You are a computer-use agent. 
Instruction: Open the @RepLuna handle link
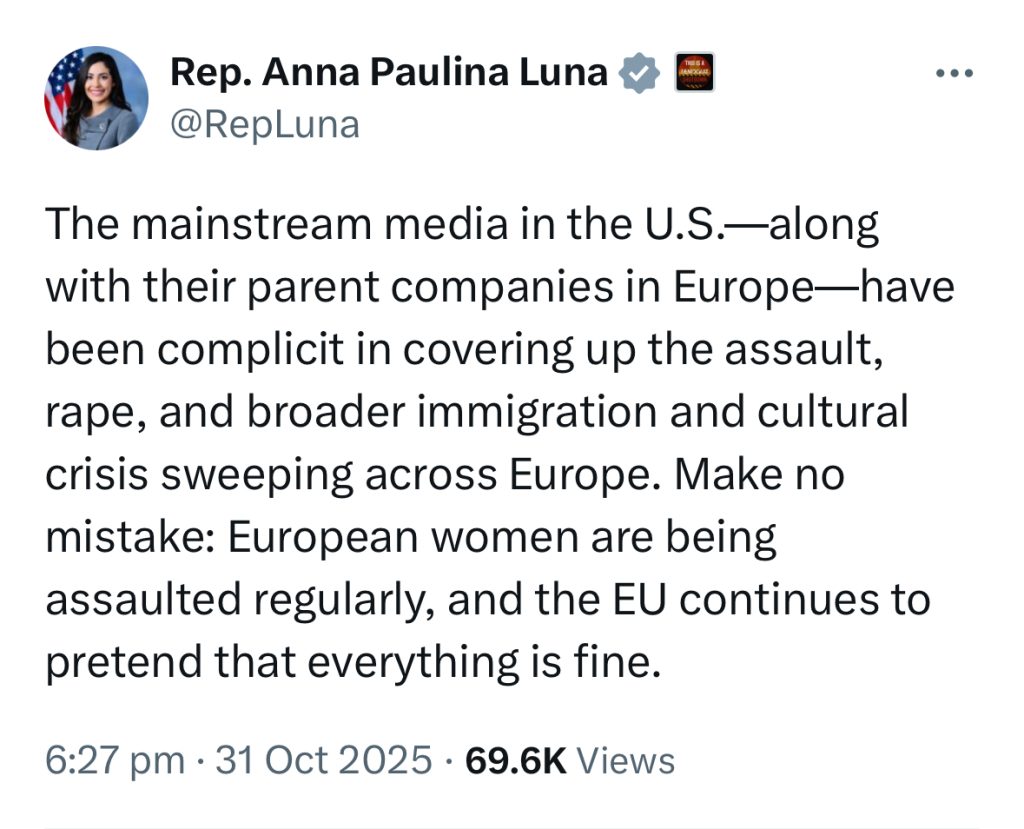pos(265,125)
